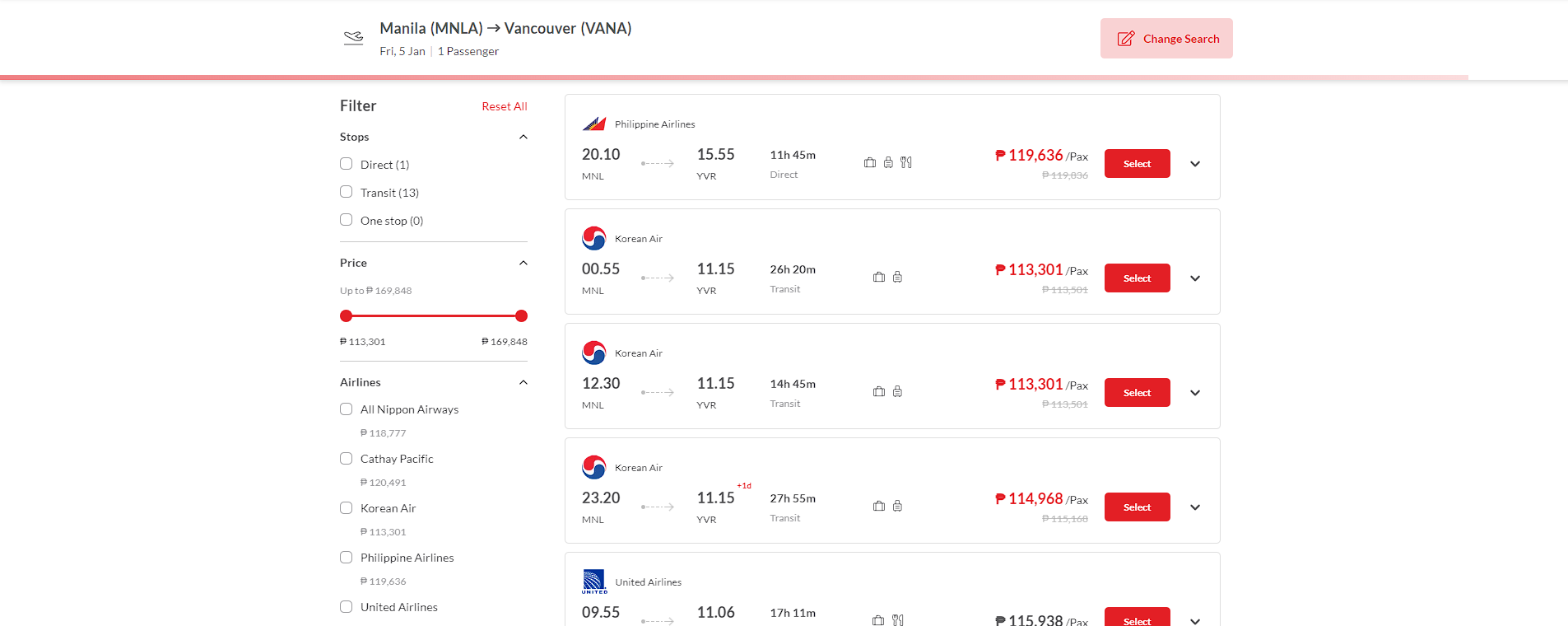Select the Korean Air airline filter

(x=347, y=508)
